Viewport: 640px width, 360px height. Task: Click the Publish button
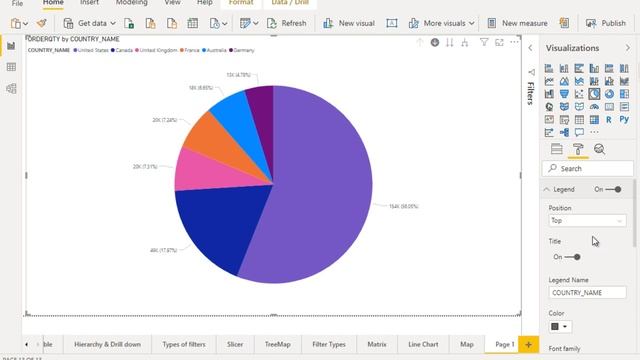click(x=606, y=23)
